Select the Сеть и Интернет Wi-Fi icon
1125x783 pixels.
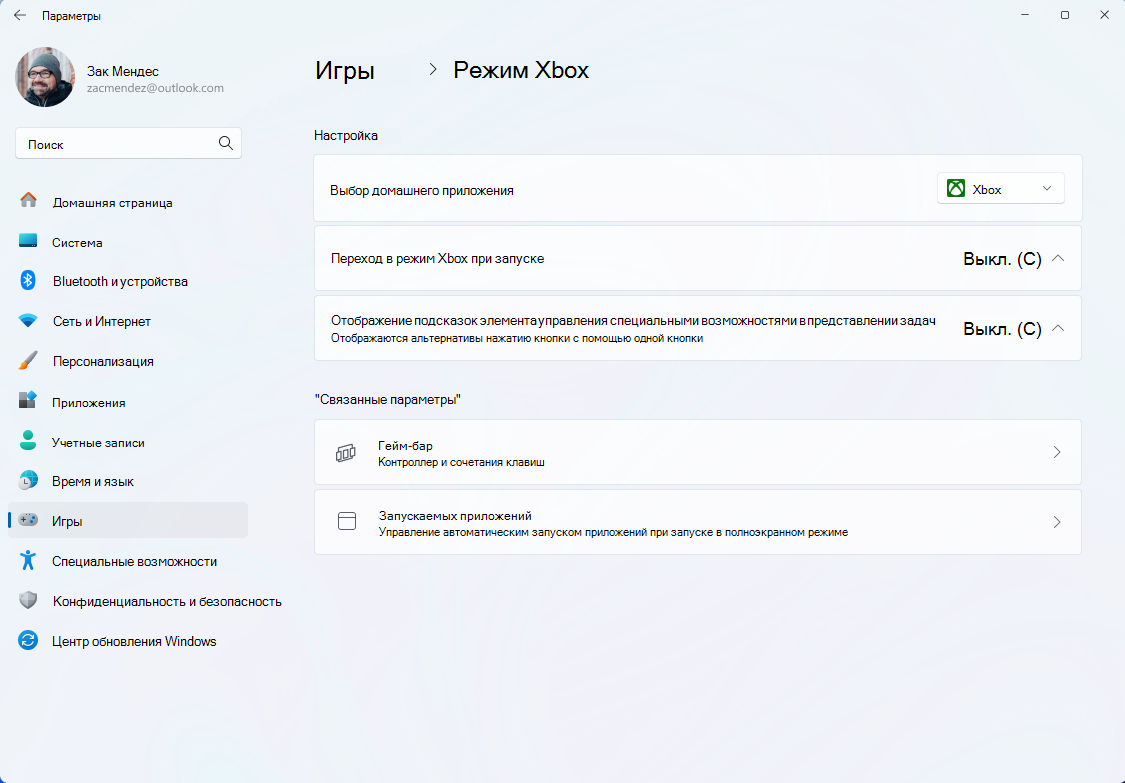28,321
